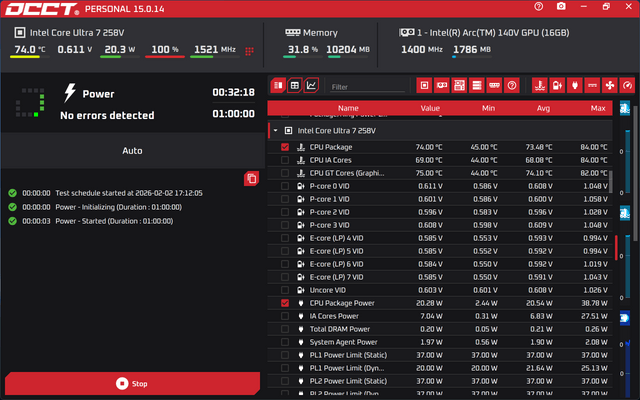Click the sensor list vertical scrollbar thumb
The width and height of the screenshot is (640, 400).
point(611,182)
